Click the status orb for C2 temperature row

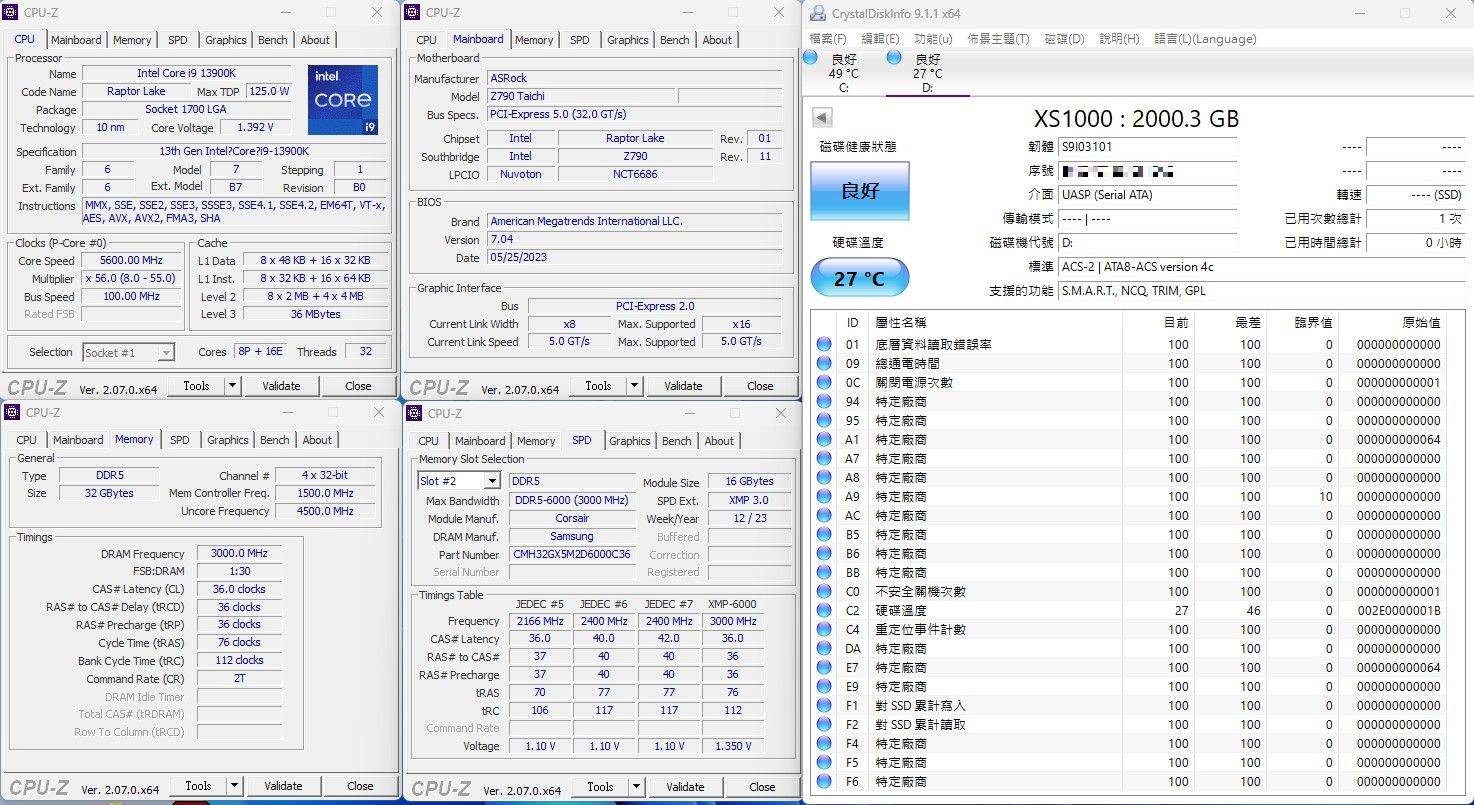[824, 610]
